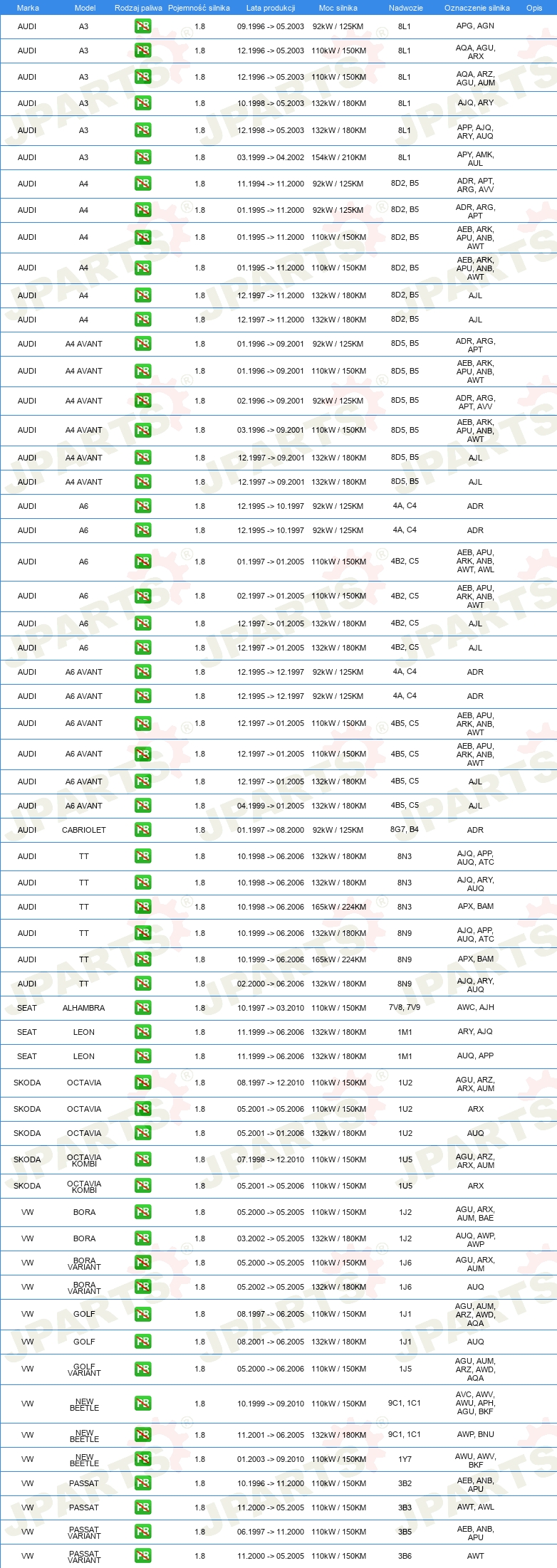
Task: Click fuel icon in Bora Variant 05.2002 row
Action: coord(142,1287)
